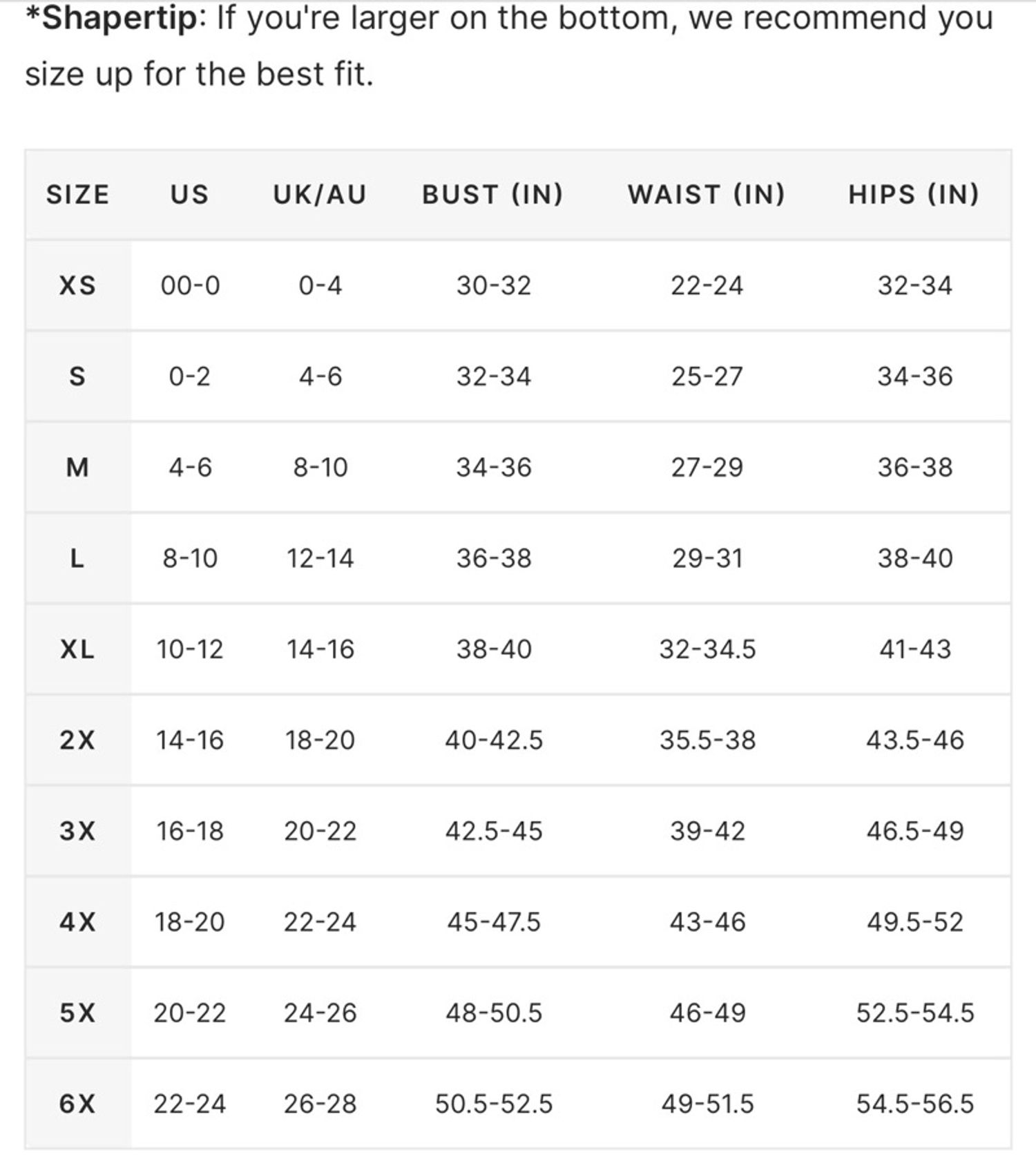Click the 25-27 waist value for S
Viewport: 1036px width, 1159px height.
707,376
